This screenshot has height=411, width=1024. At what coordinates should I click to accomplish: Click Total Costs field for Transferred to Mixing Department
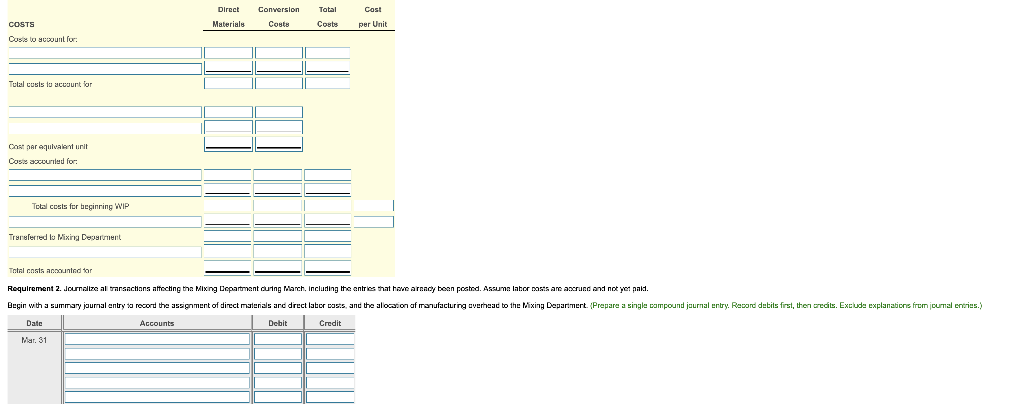tap(328, 237)
